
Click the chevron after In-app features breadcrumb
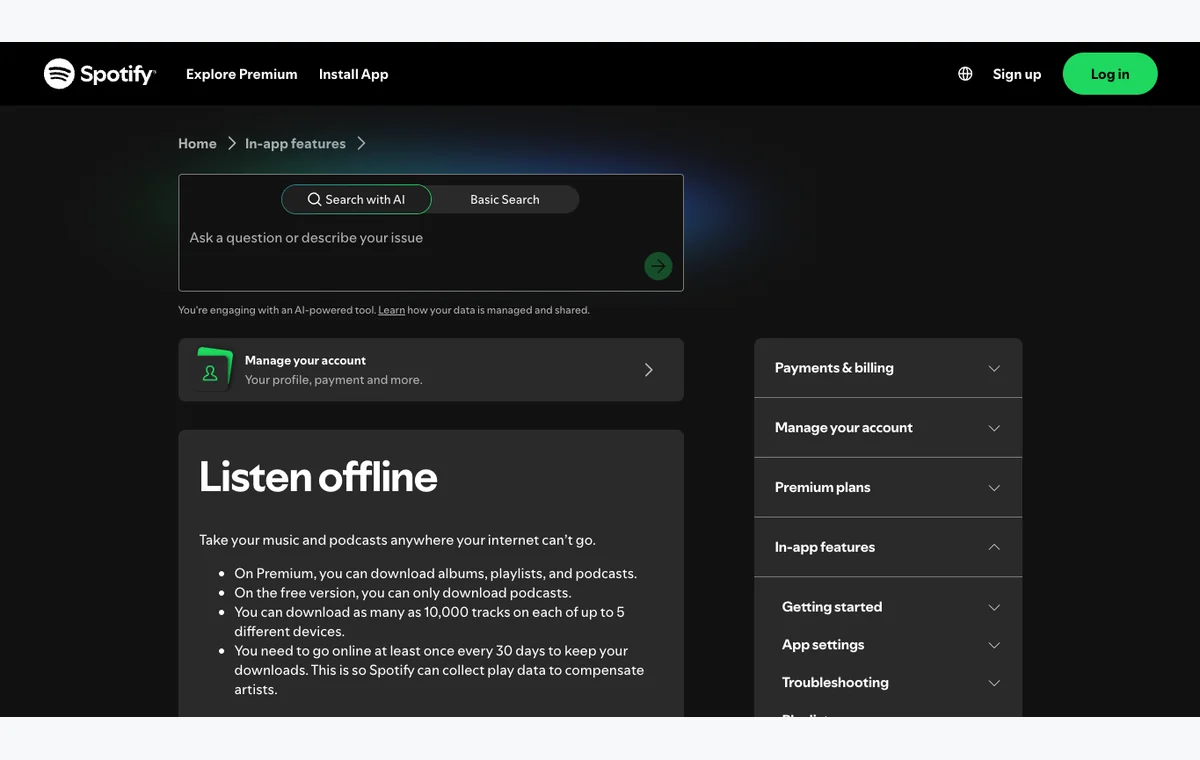click(x=361, y=144)
